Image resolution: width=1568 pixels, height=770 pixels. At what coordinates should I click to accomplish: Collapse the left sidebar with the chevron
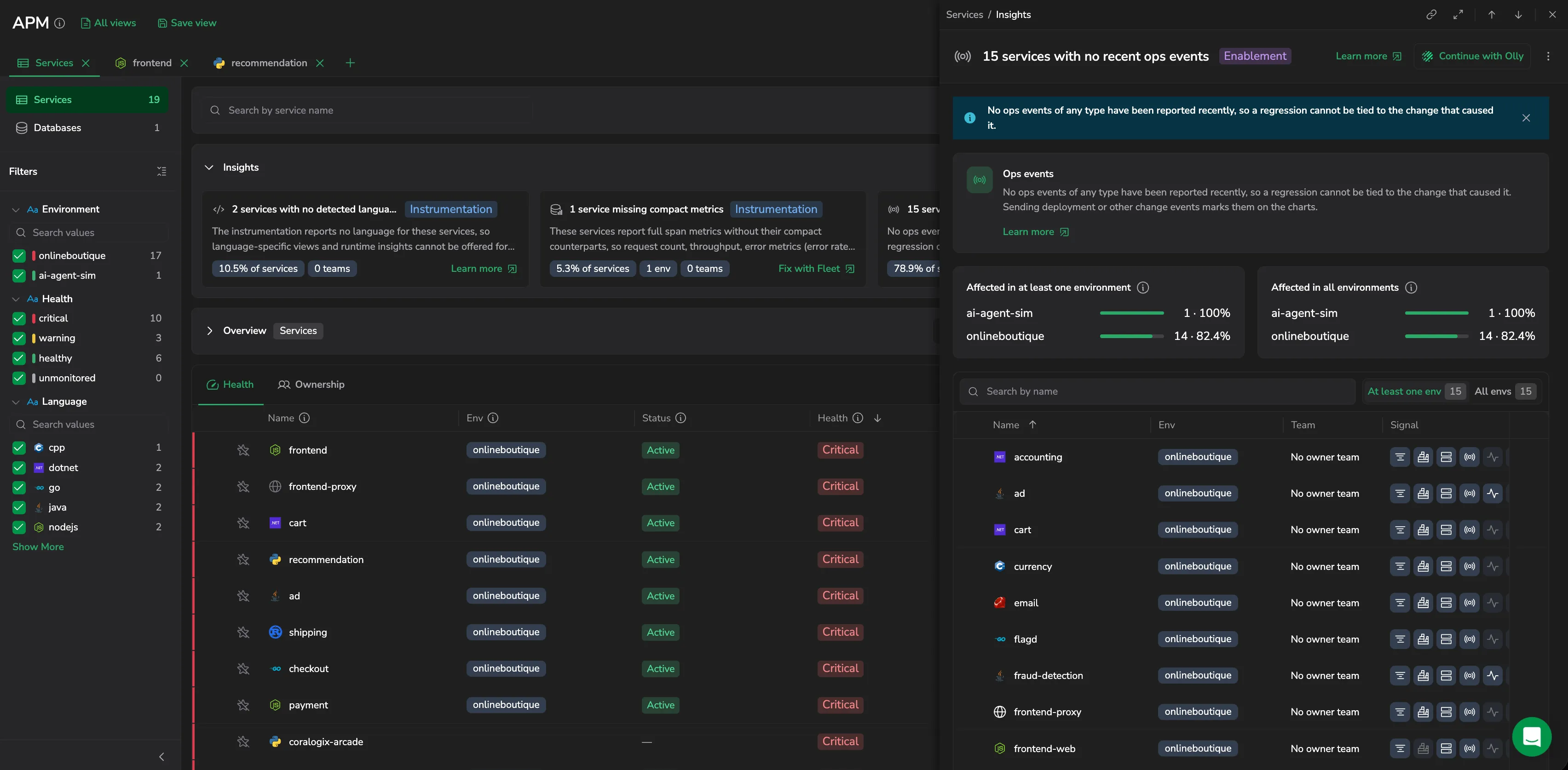tap(161, 757)
